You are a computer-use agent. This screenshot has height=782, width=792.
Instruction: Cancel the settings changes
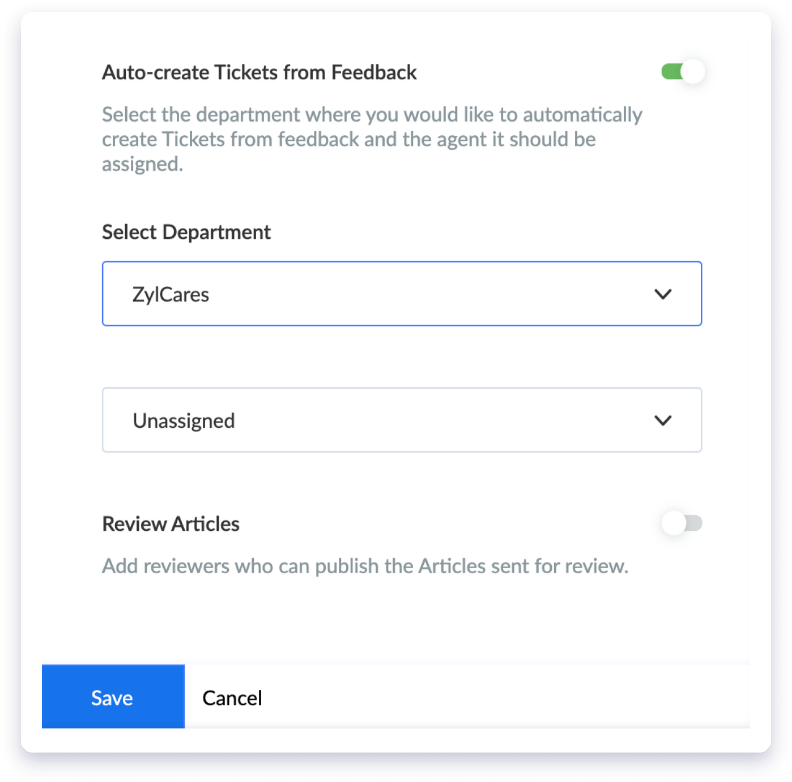click(x=232, y=698)
